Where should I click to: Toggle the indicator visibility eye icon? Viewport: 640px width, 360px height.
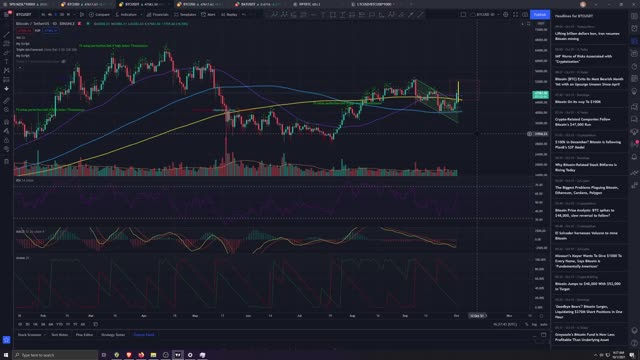tap(63, 62)
